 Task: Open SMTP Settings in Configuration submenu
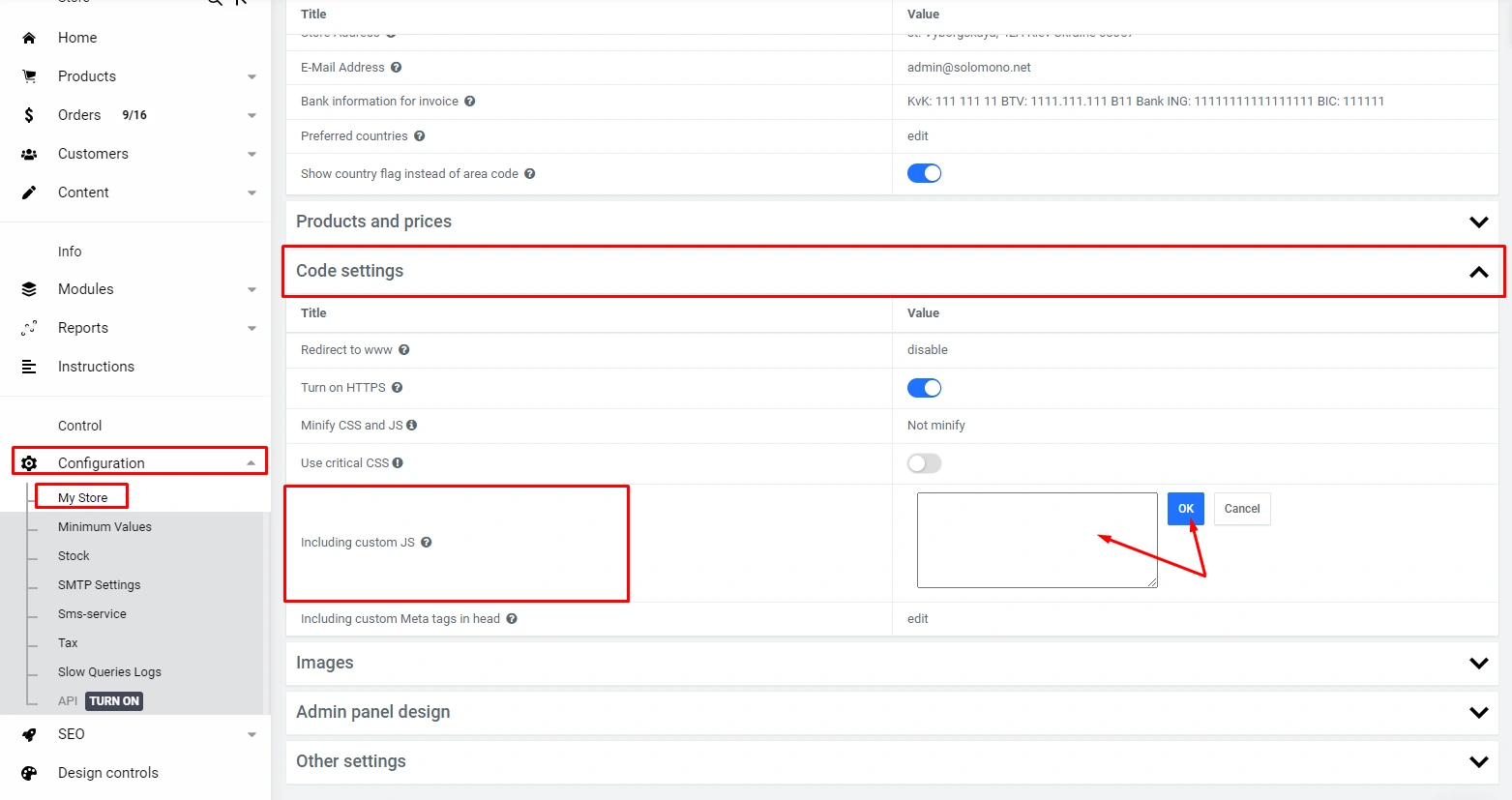[99, 585]
